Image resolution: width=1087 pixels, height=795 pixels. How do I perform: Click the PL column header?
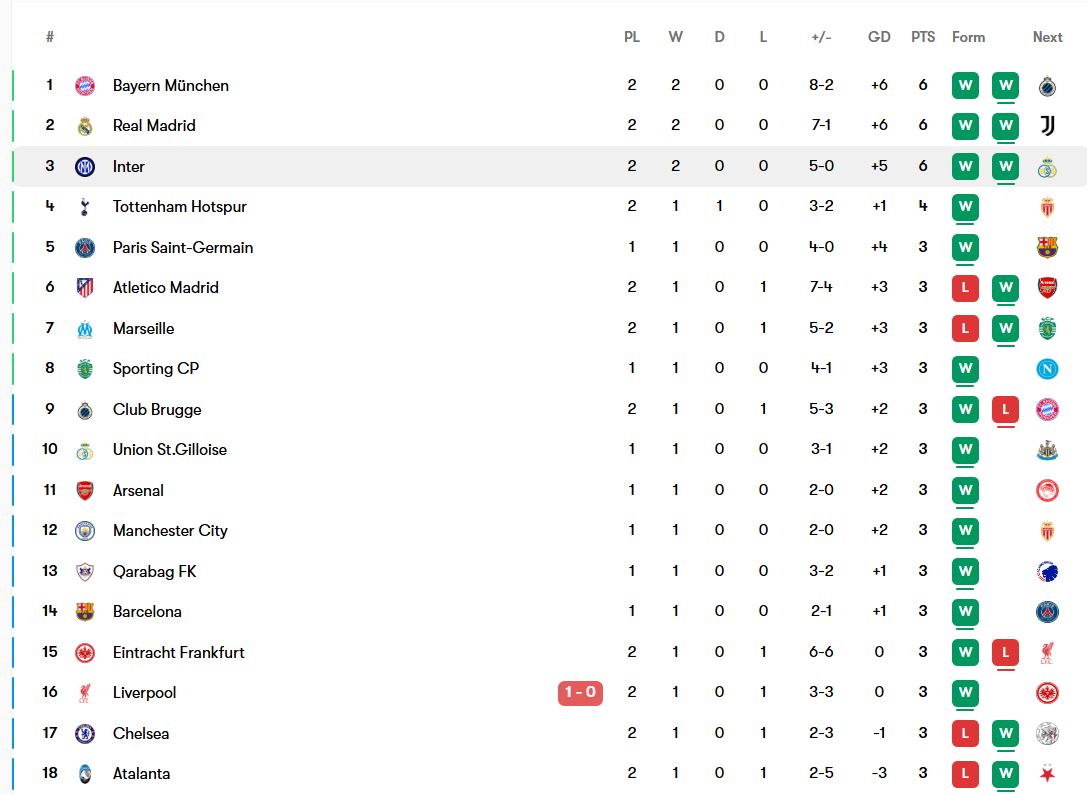632,37
